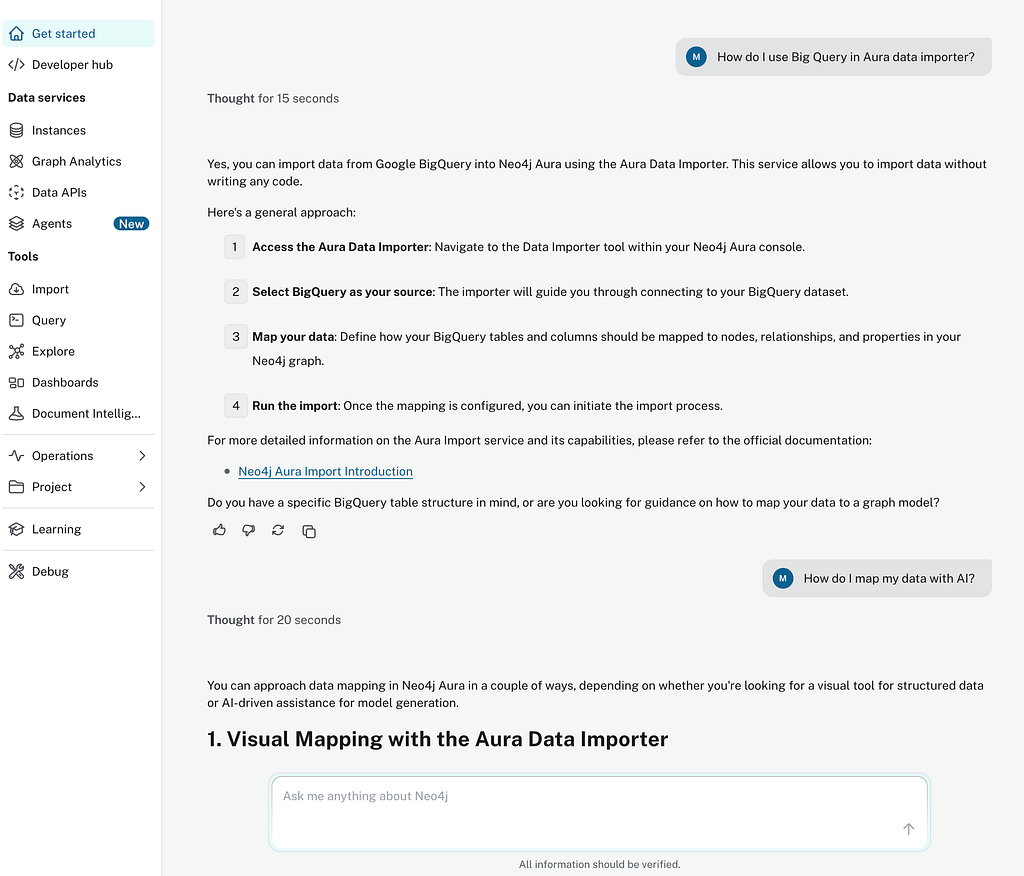Image resolution: width=1024 pixels, height=876 pixels.
Task: Give the BigQuery answer a thumbs up
Action: point(219,530)
